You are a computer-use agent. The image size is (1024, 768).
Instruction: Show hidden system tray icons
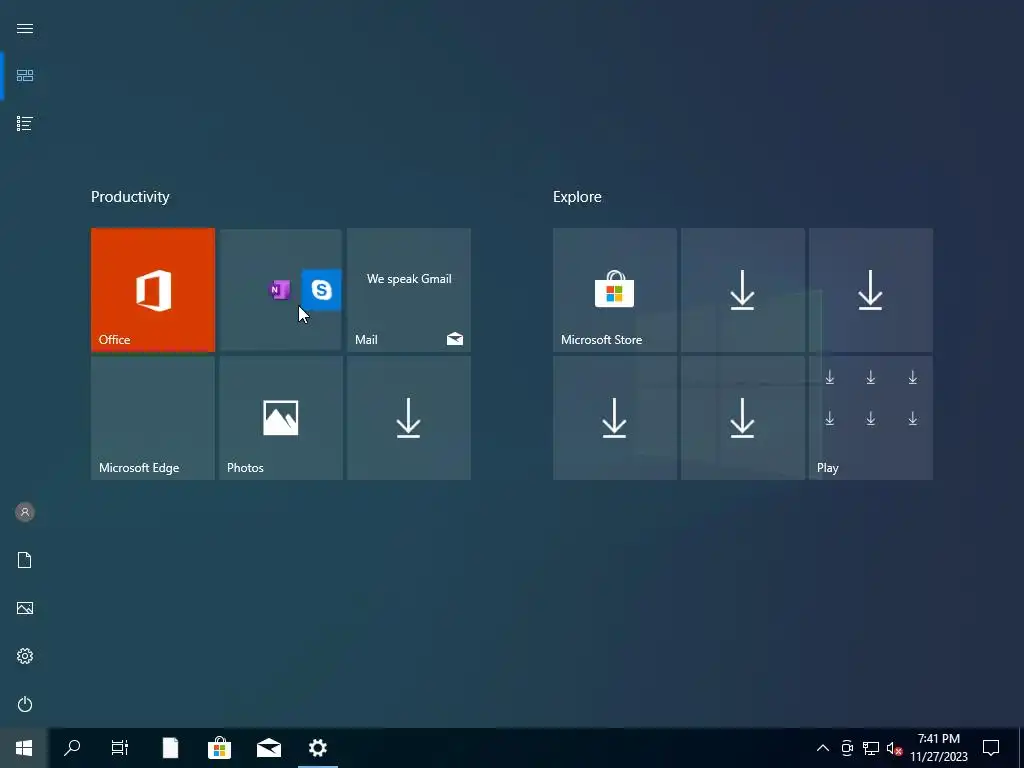point(823,748)
